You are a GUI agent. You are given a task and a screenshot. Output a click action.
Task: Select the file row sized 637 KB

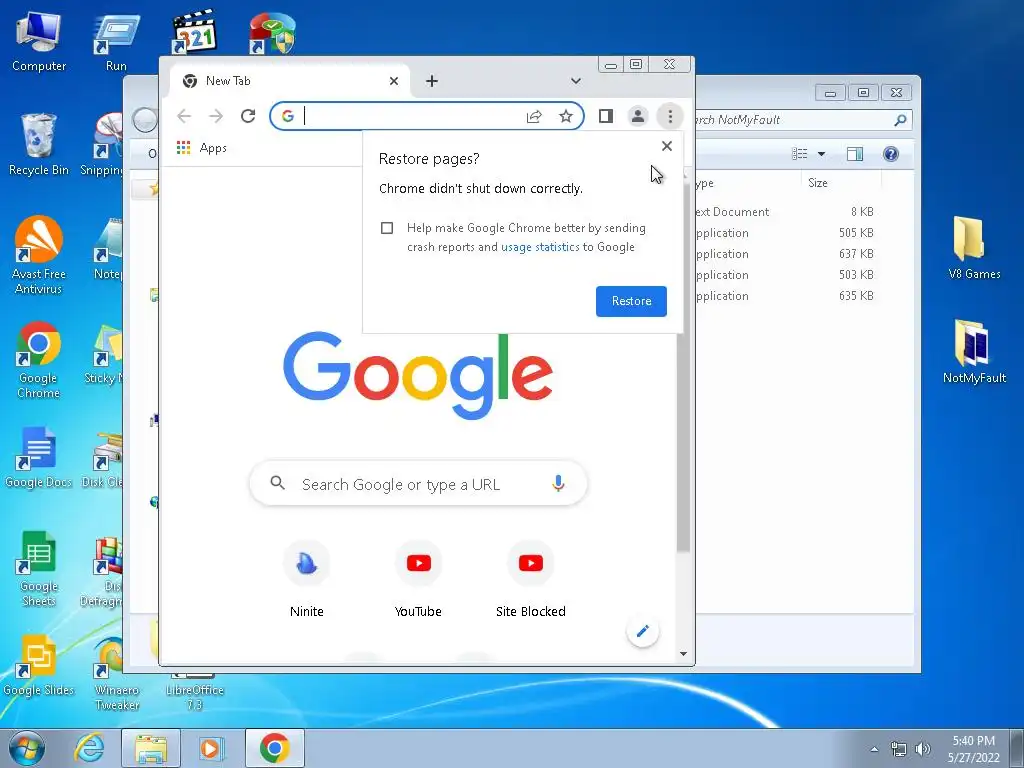click(784, 253)
